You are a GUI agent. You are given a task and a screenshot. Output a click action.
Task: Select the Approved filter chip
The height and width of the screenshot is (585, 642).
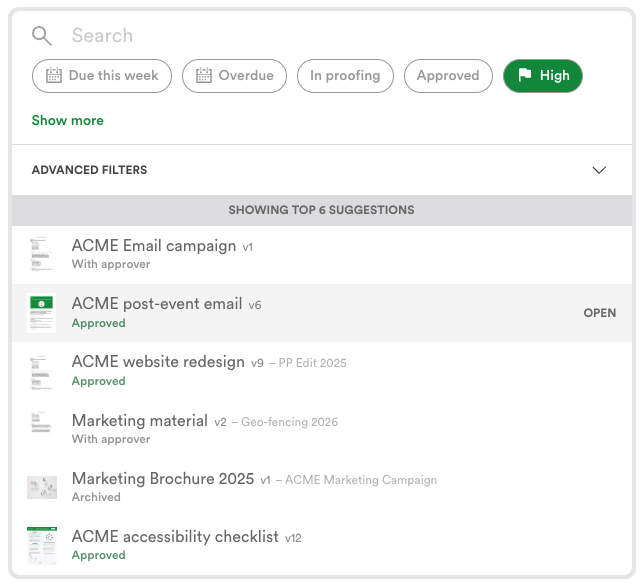[448, 76]
